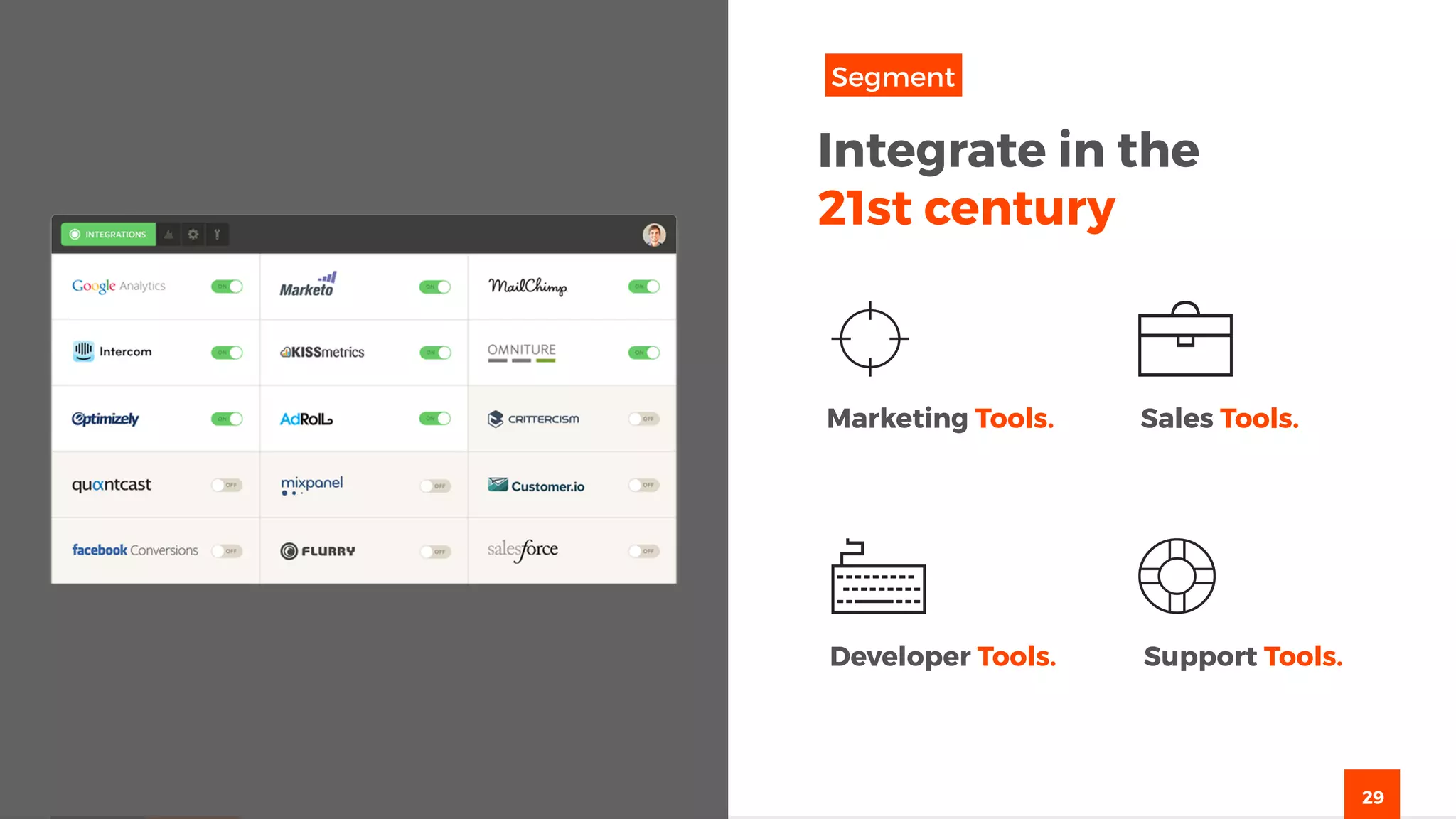Open the settings gear icon
This screenshot has width=1456, height=819.
(193, 235)
